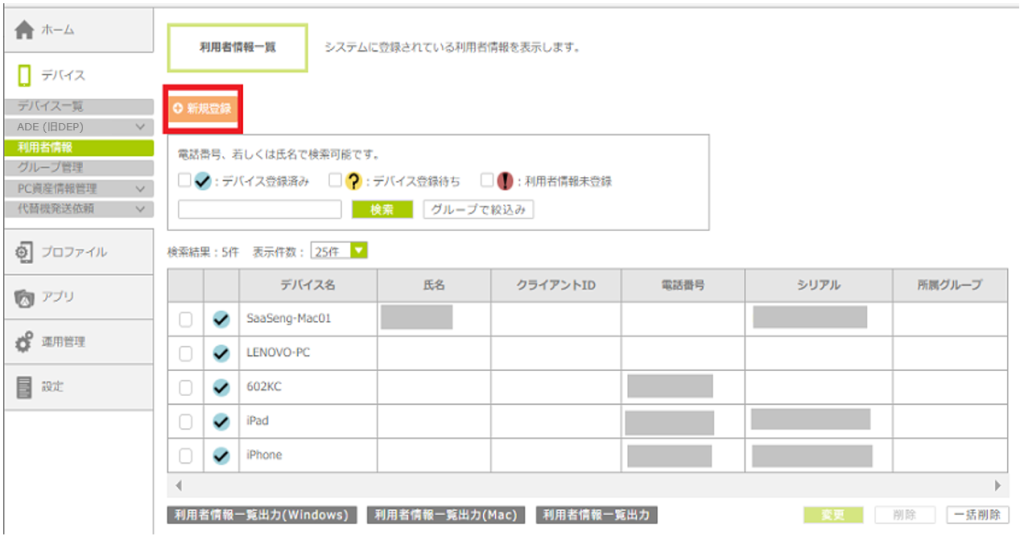Viewport: 1024px width, 536px height.
Task: Open プロファイル profile icon section
Action: 25,252
